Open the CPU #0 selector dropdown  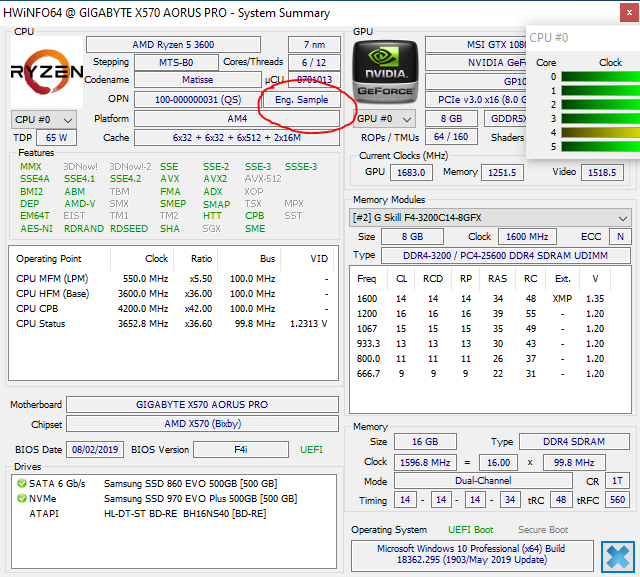click(44, 120)
